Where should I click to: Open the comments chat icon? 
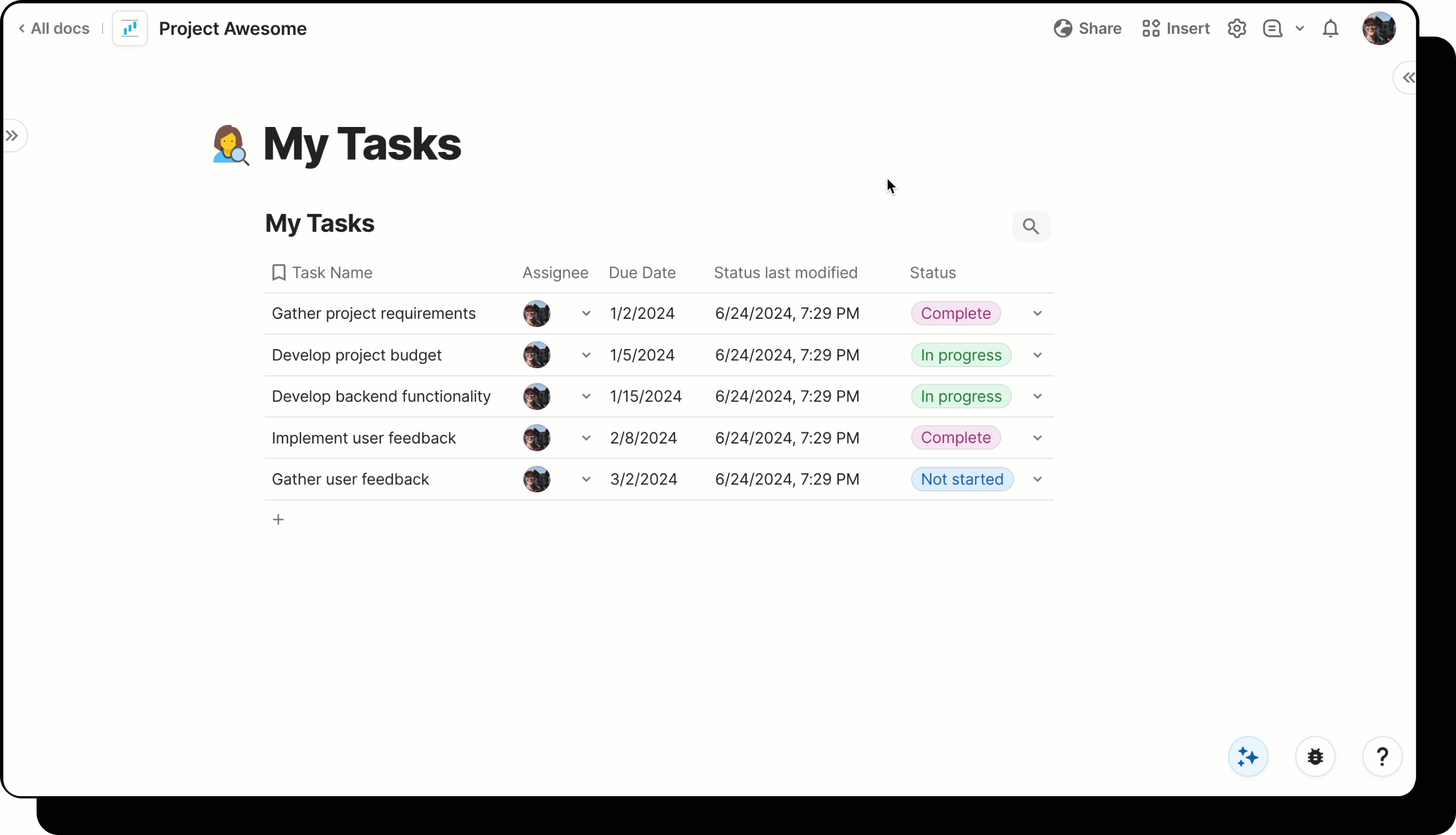pyautogui.click(x=1272, y=28)
